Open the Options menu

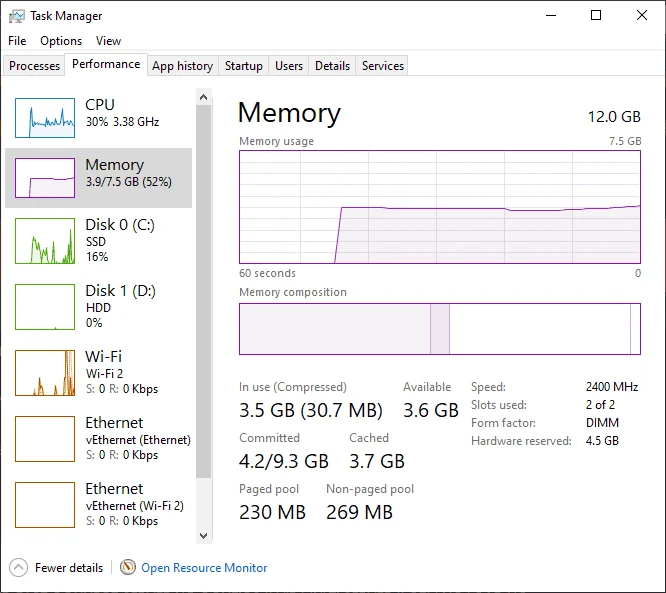pos(61,41)
